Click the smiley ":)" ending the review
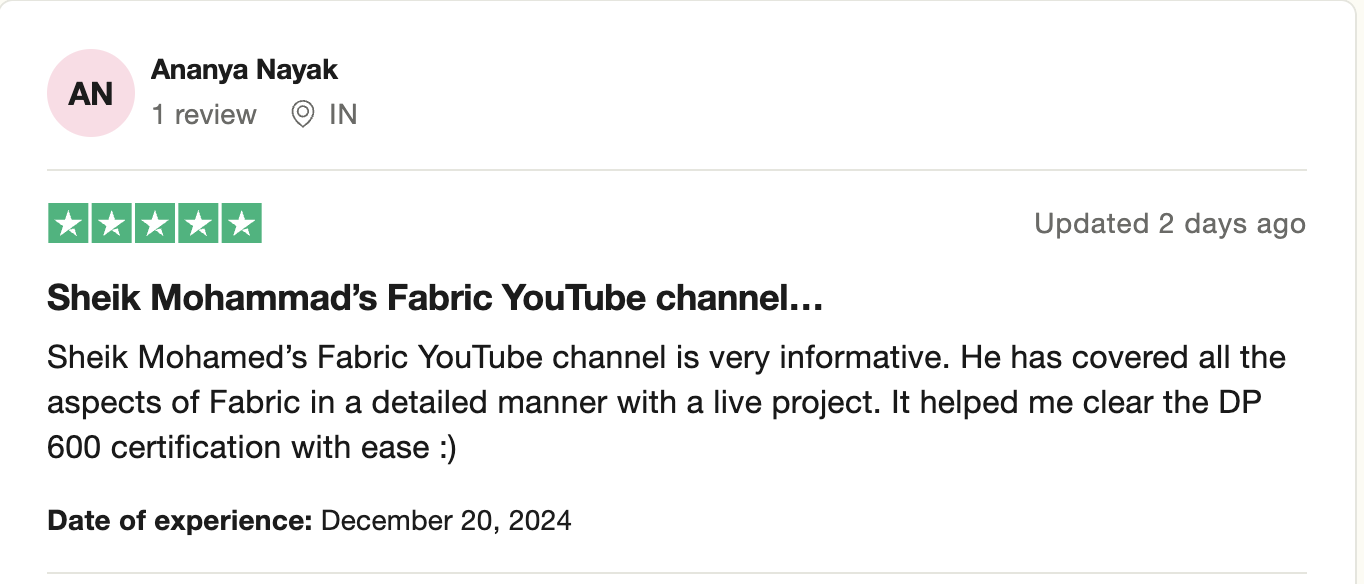This screenshot has width=1364, height=584. (x=447, y=447)
